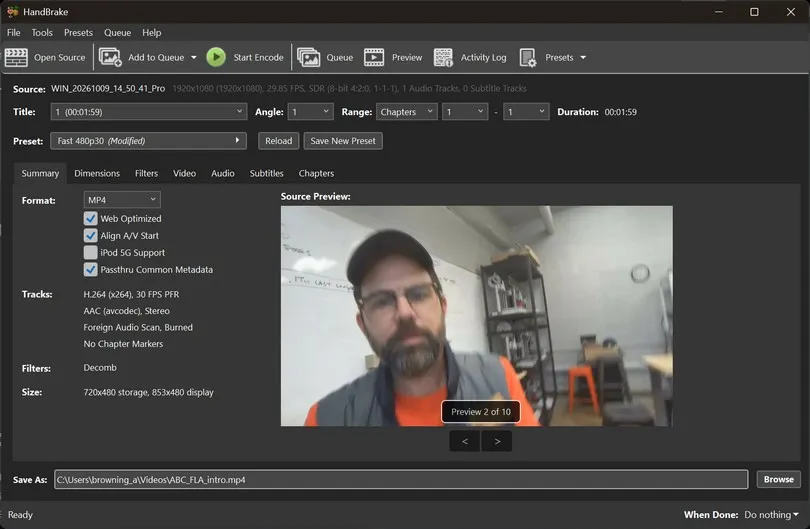The image size is (810, 529).
Task: Click the Open Source label
Action: pos(59,57)
